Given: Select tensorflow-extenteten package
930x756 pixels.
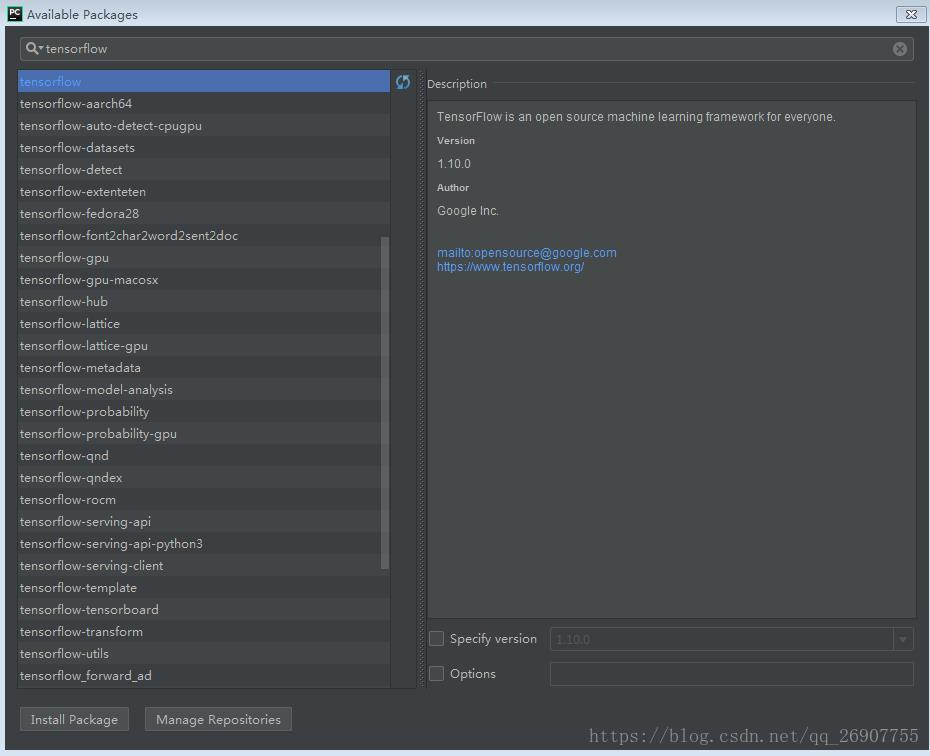Looking at the screenshot, I should coord(203,192).
